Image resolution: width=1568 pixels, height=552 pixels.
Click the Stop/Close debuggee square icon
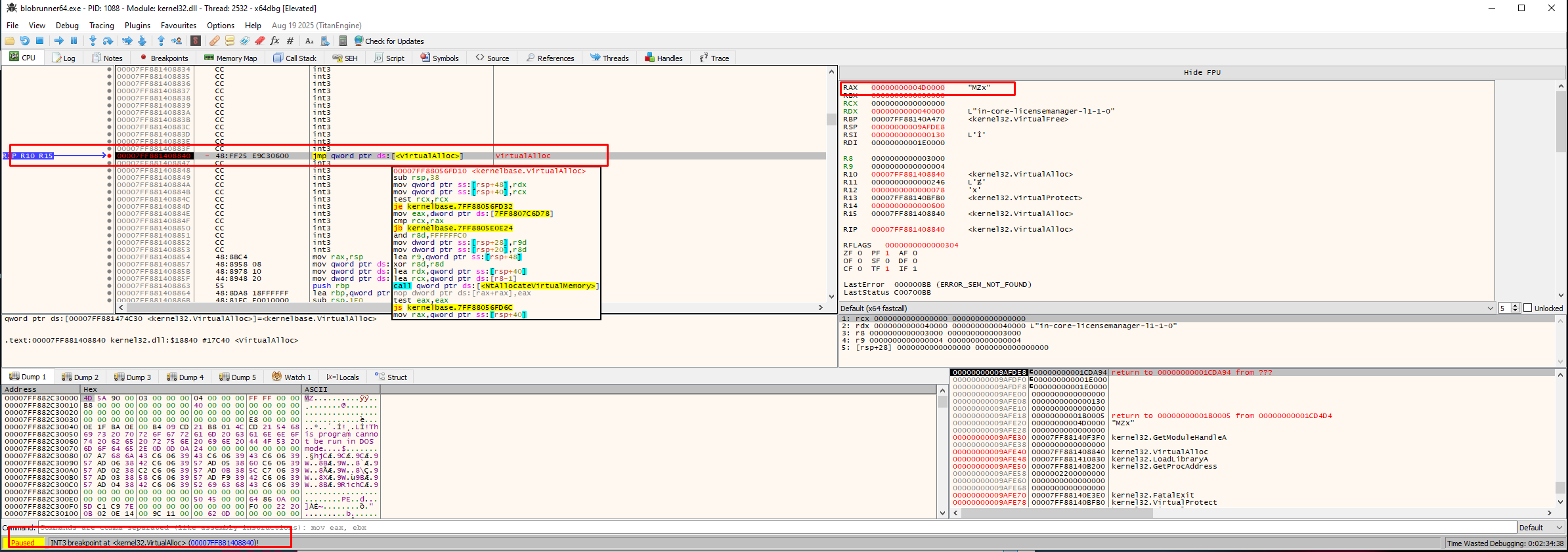pyautogui.click(x=39, y=41)
